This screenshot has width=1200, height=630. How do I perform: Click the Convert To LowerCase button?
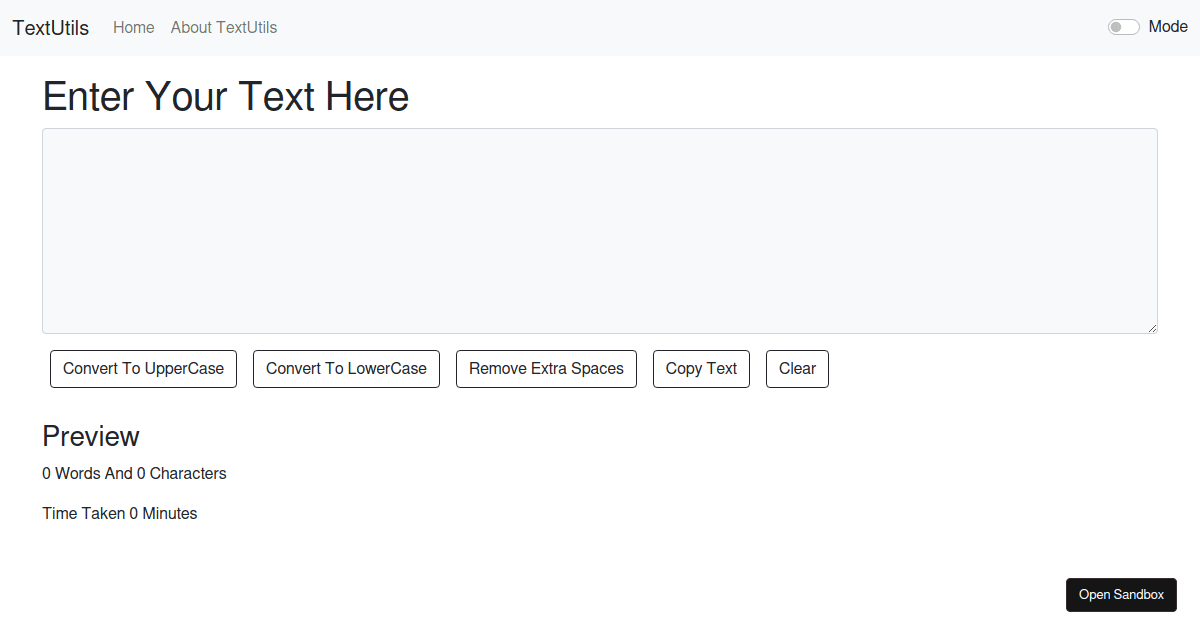(346, 368)
